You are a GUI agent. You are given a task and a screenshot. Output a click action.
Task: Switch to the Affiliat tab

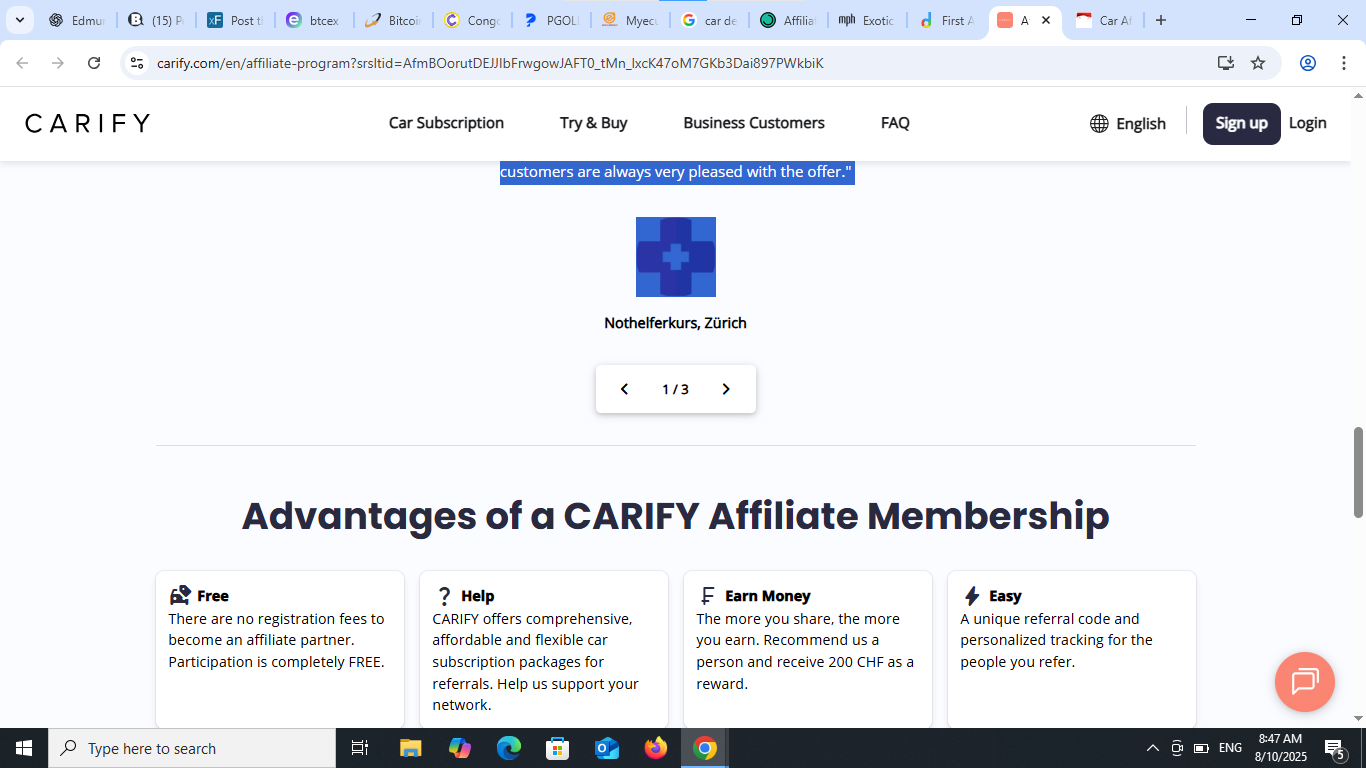pyautogui.click(x=788, y=20)
